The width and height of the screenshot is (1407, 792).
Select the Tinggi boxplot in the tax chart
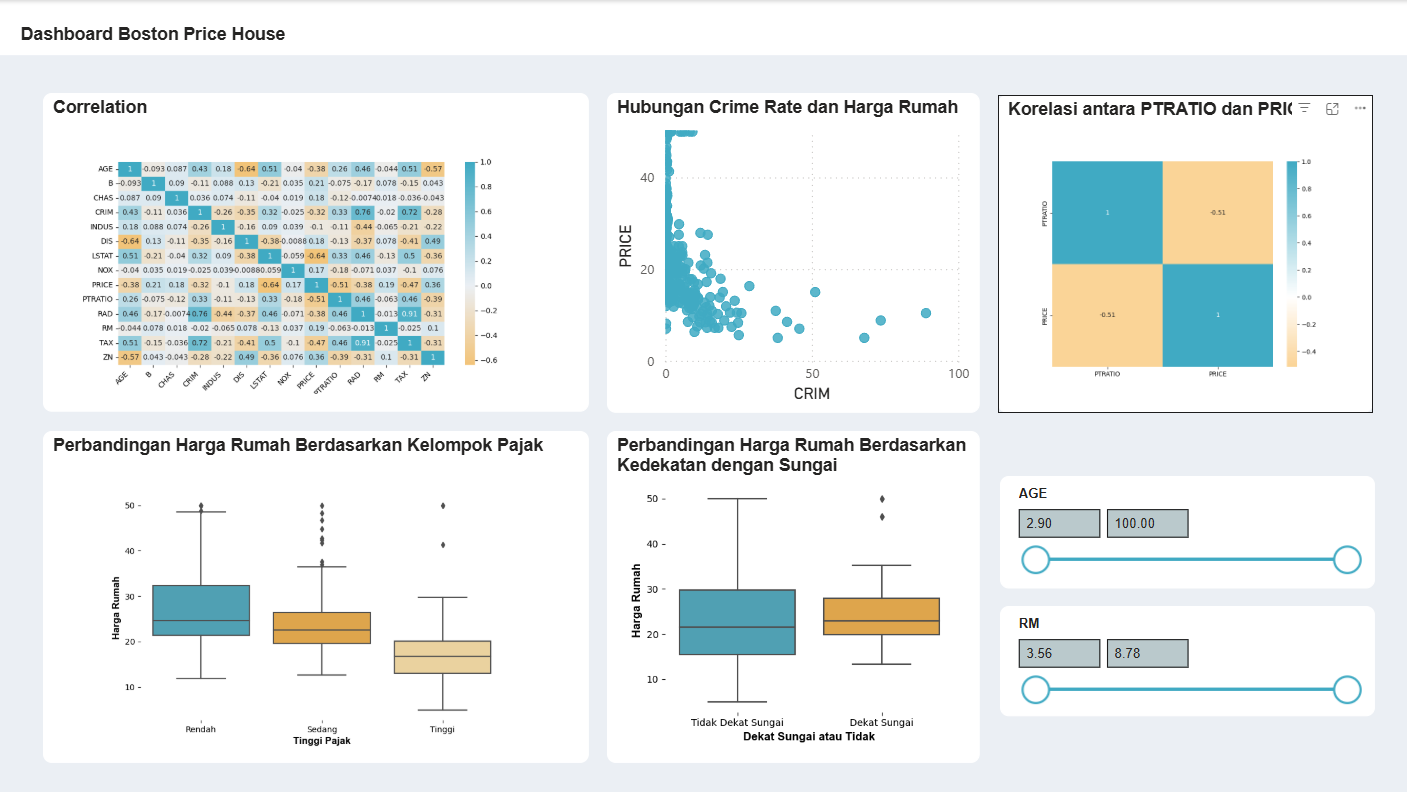click(x=442, y=655)
